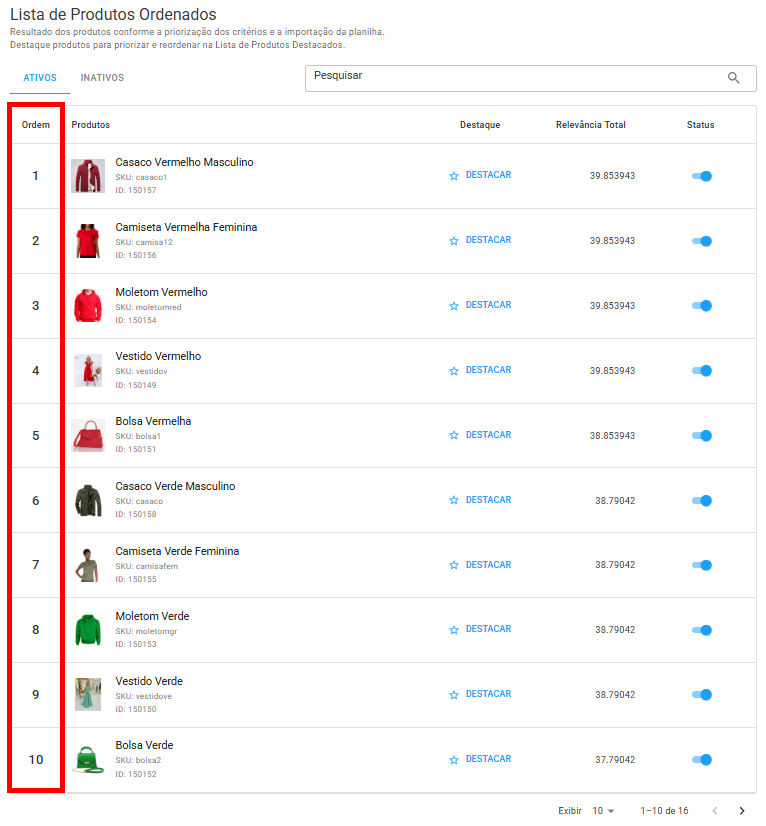Open the Exibir rows-per-page dropdown
The image size is (766, 826).
(603, 811)
